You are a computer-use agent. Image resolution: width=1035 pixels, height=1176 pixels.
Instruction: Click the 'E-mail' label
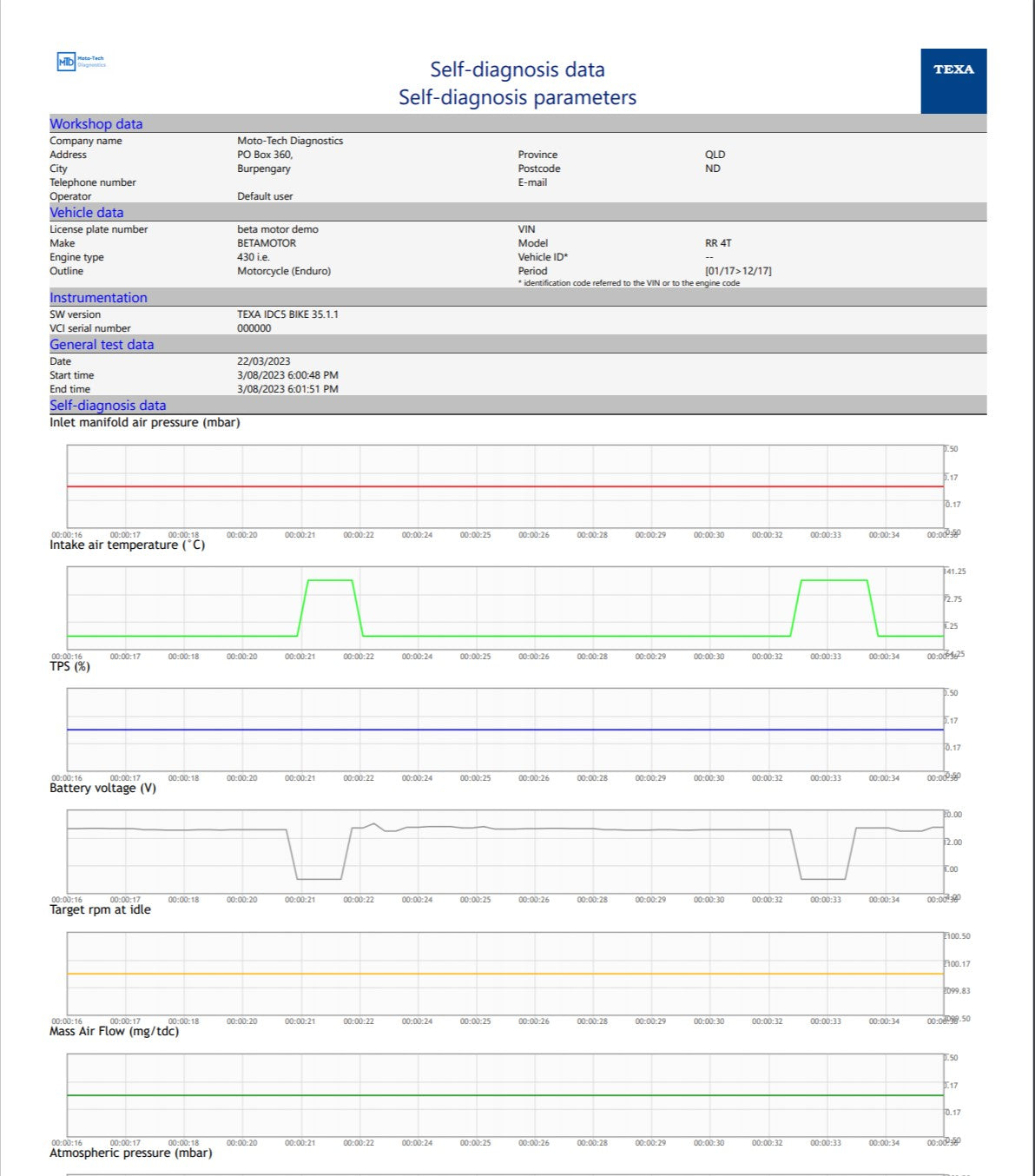click(532, 182)
